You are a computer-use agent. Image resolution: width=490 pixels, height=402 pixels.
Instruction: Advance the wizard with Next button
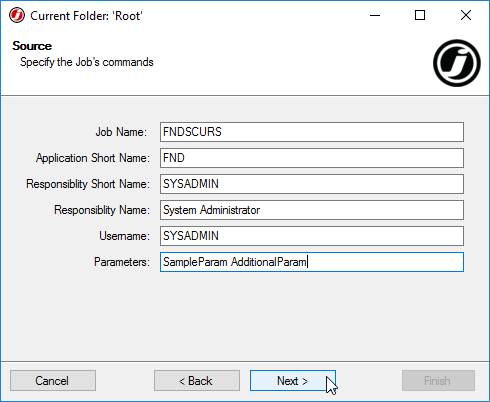(x=293, y=381)
